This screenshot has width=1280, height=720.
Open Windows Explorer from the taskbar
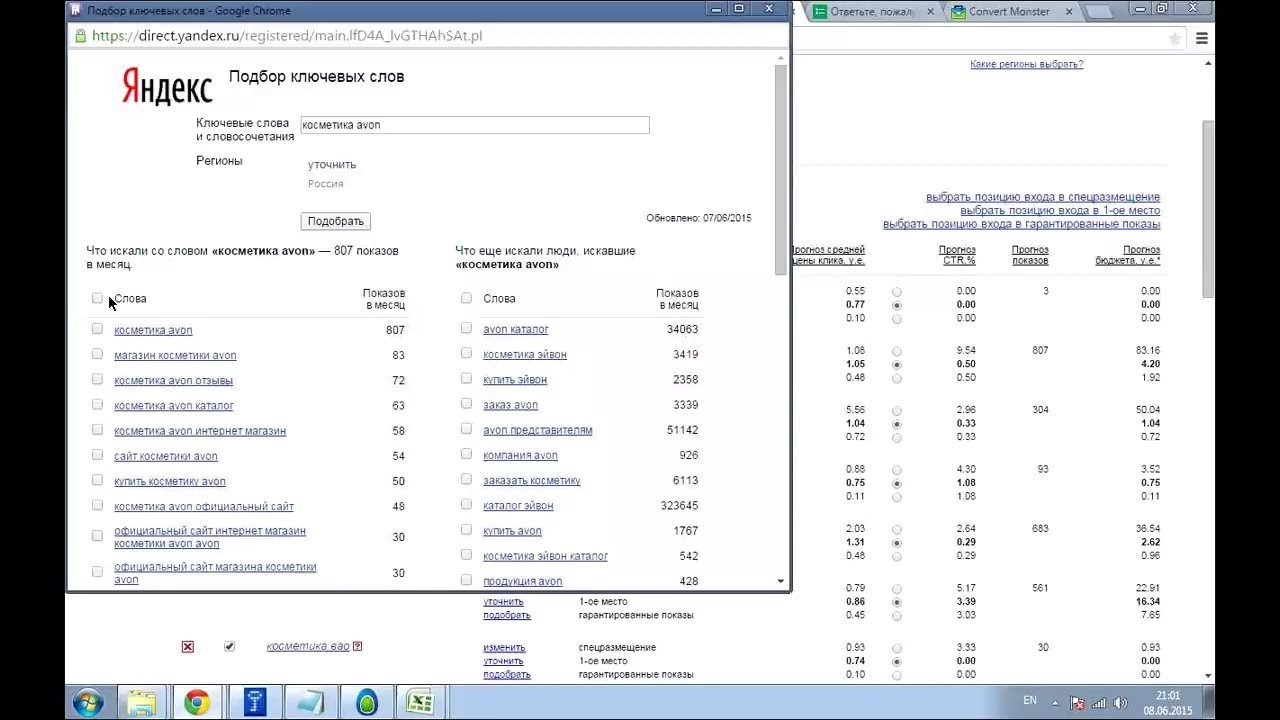point(142,703)
